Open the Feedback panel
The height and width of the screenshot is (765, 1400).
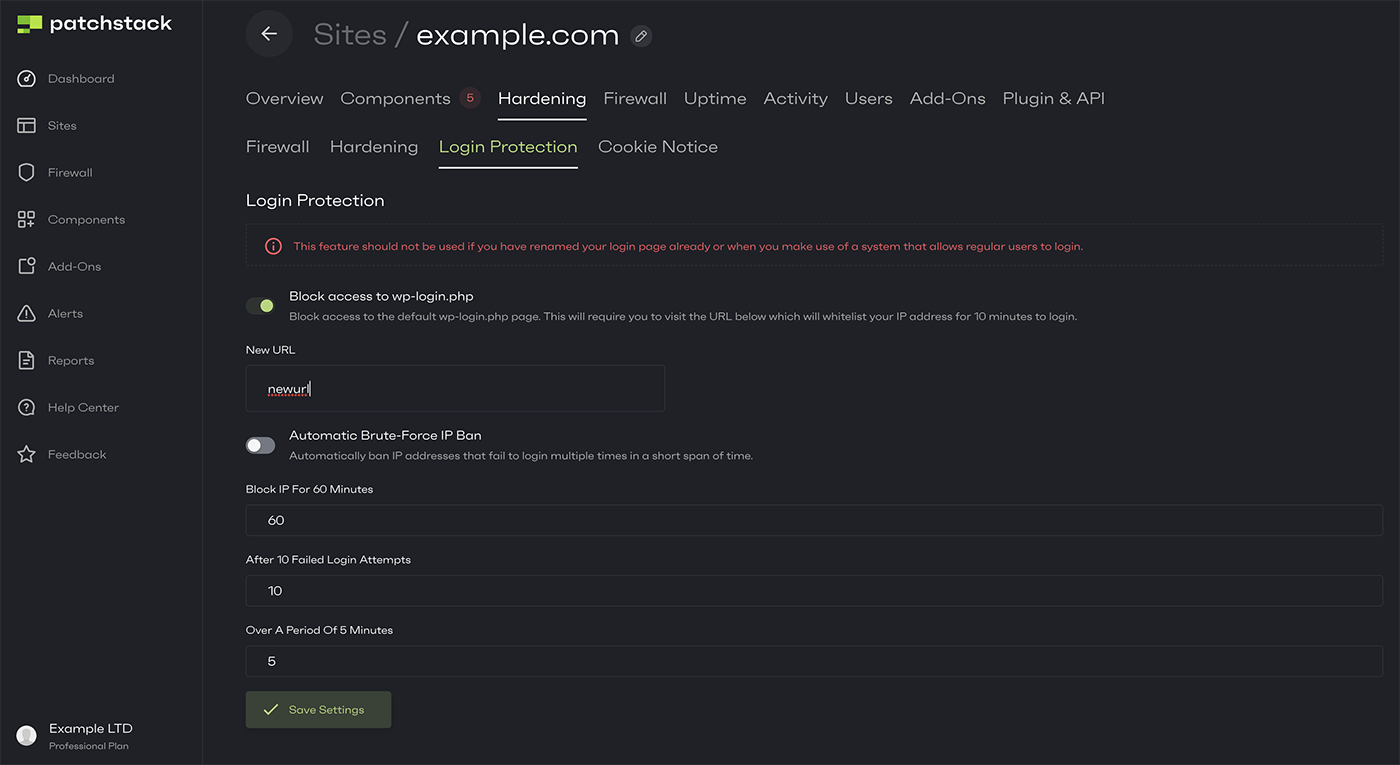(x=76, y=454)
